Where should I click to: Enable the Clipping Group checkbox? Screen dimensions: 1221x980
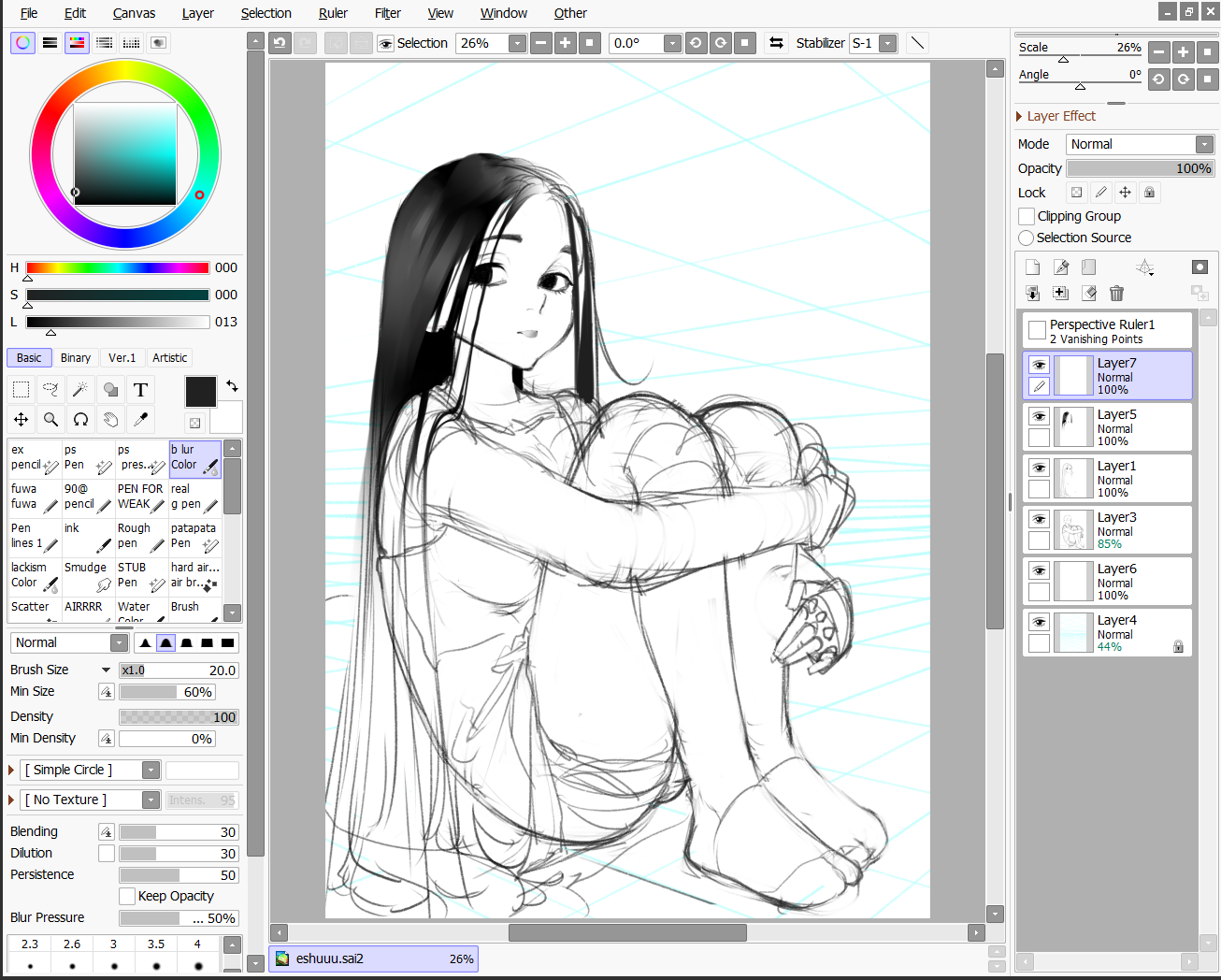tap(1027, 216)
